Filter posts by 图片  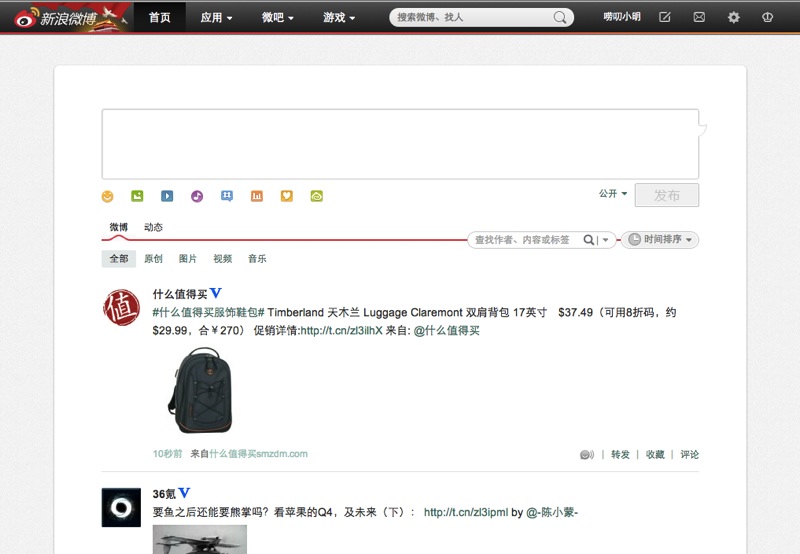click(188, 259)
